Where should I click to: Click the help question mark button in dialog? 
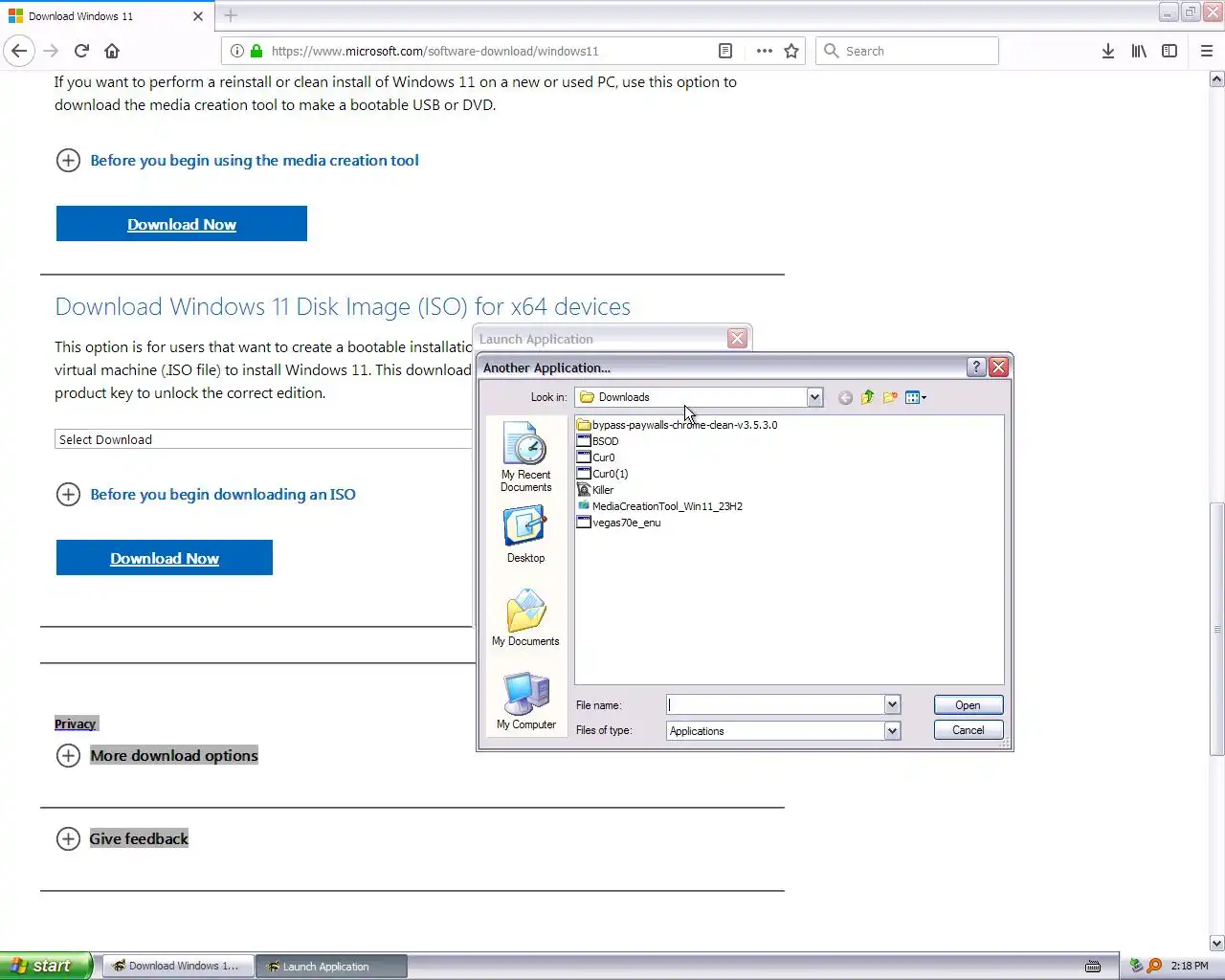(x=976, y=367)
